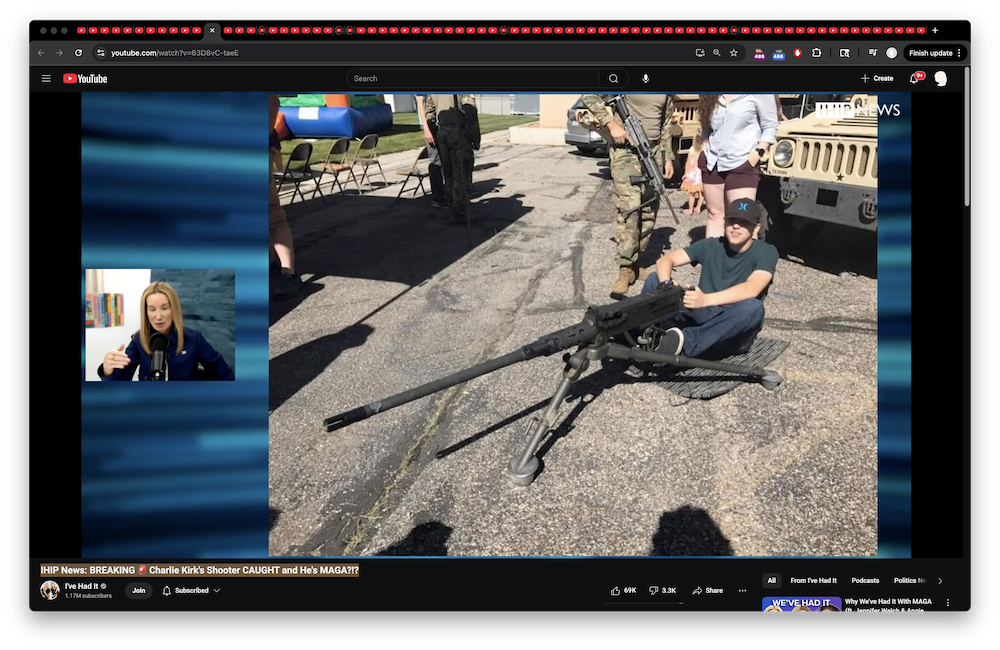This screenshot has width=1000, height=650.
Task: Select the From I've Had It chip
Action: pos(813,580)
